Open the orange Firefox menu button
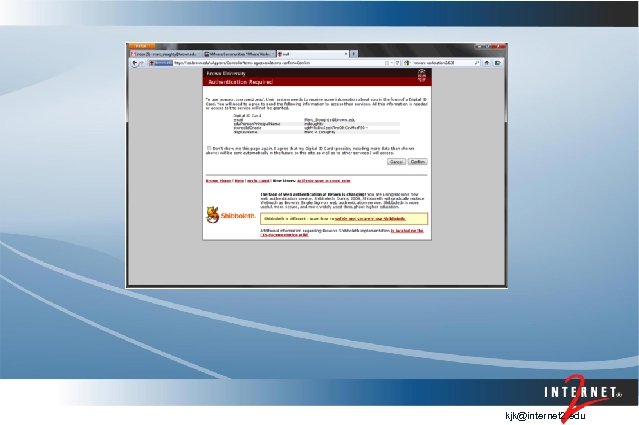The image size is (639, 425). tap(142, 46)
